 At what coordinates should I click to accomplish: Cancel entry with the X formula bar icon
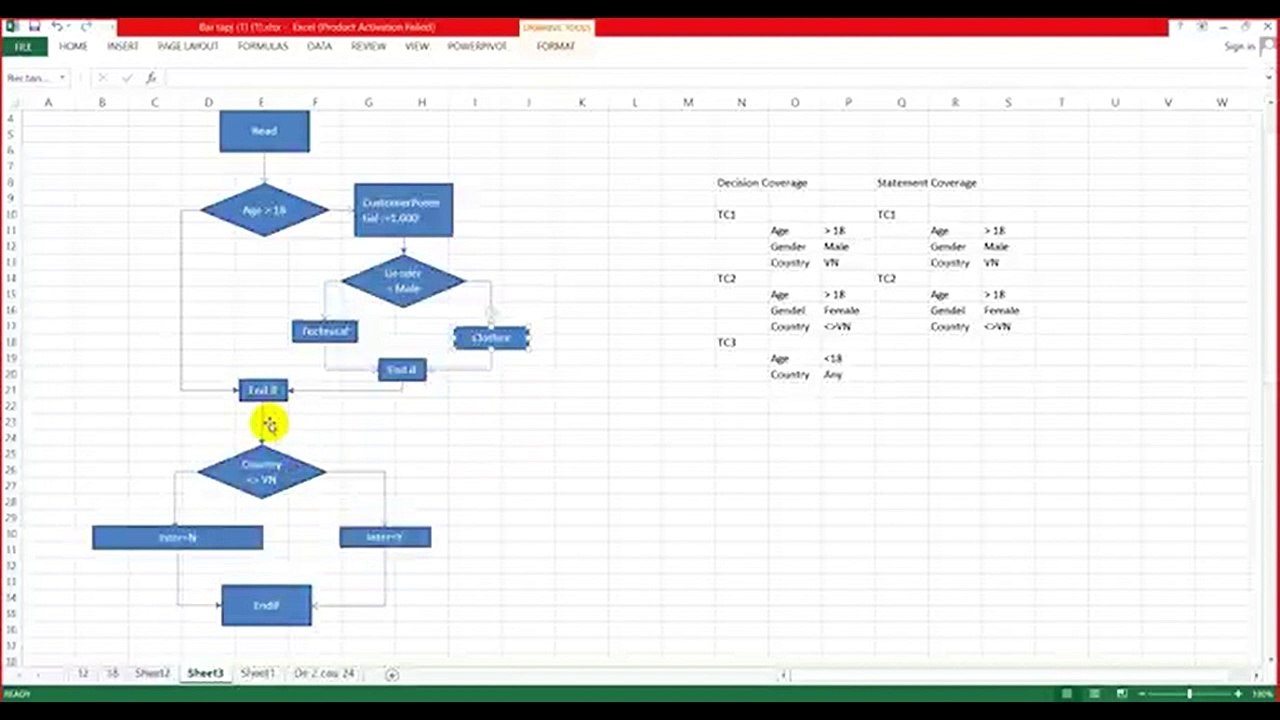coord(102,78)
